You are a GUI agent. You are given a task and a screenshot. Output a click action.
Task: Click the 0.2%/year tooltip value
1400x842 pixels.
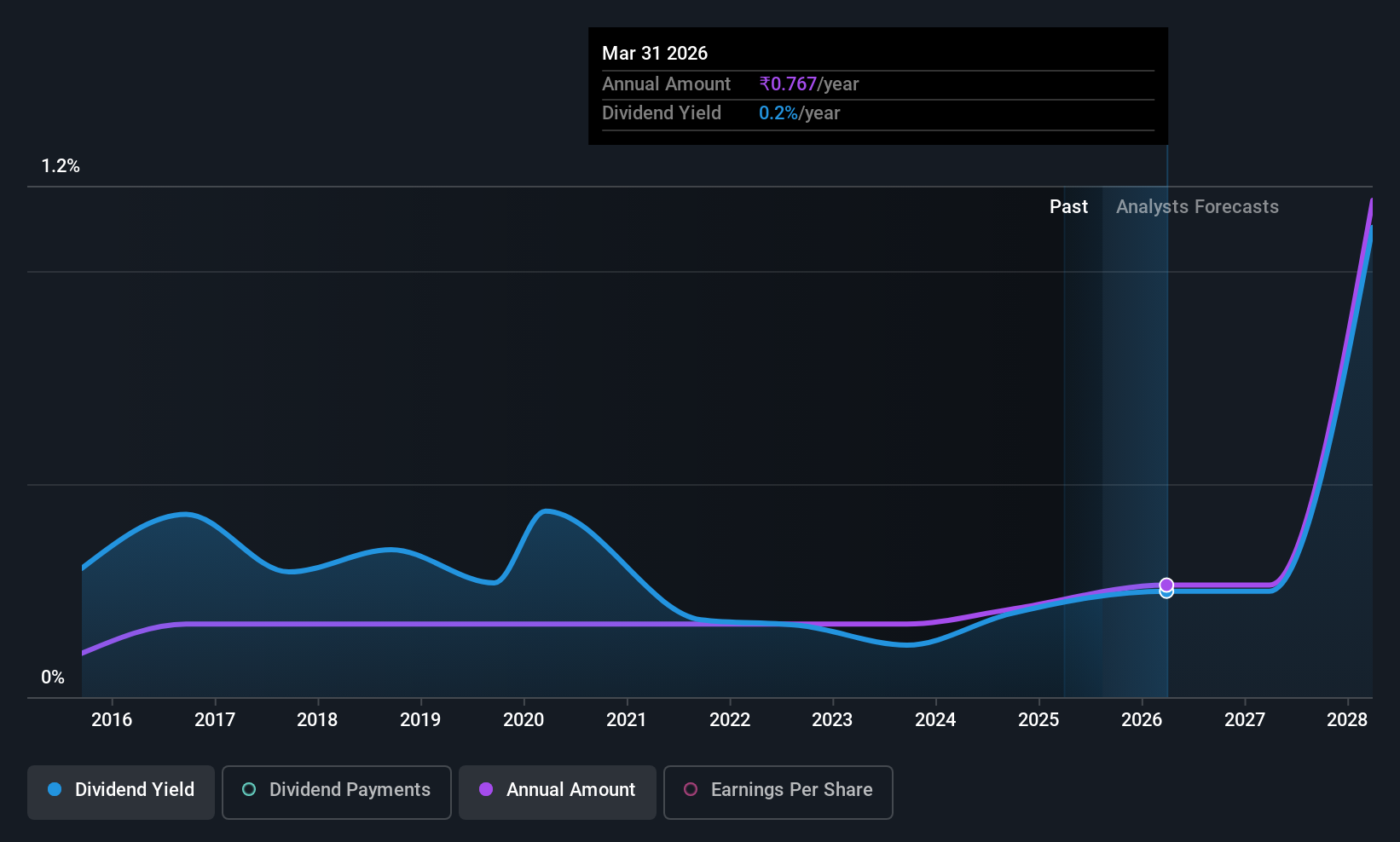[x=800, y=113]
